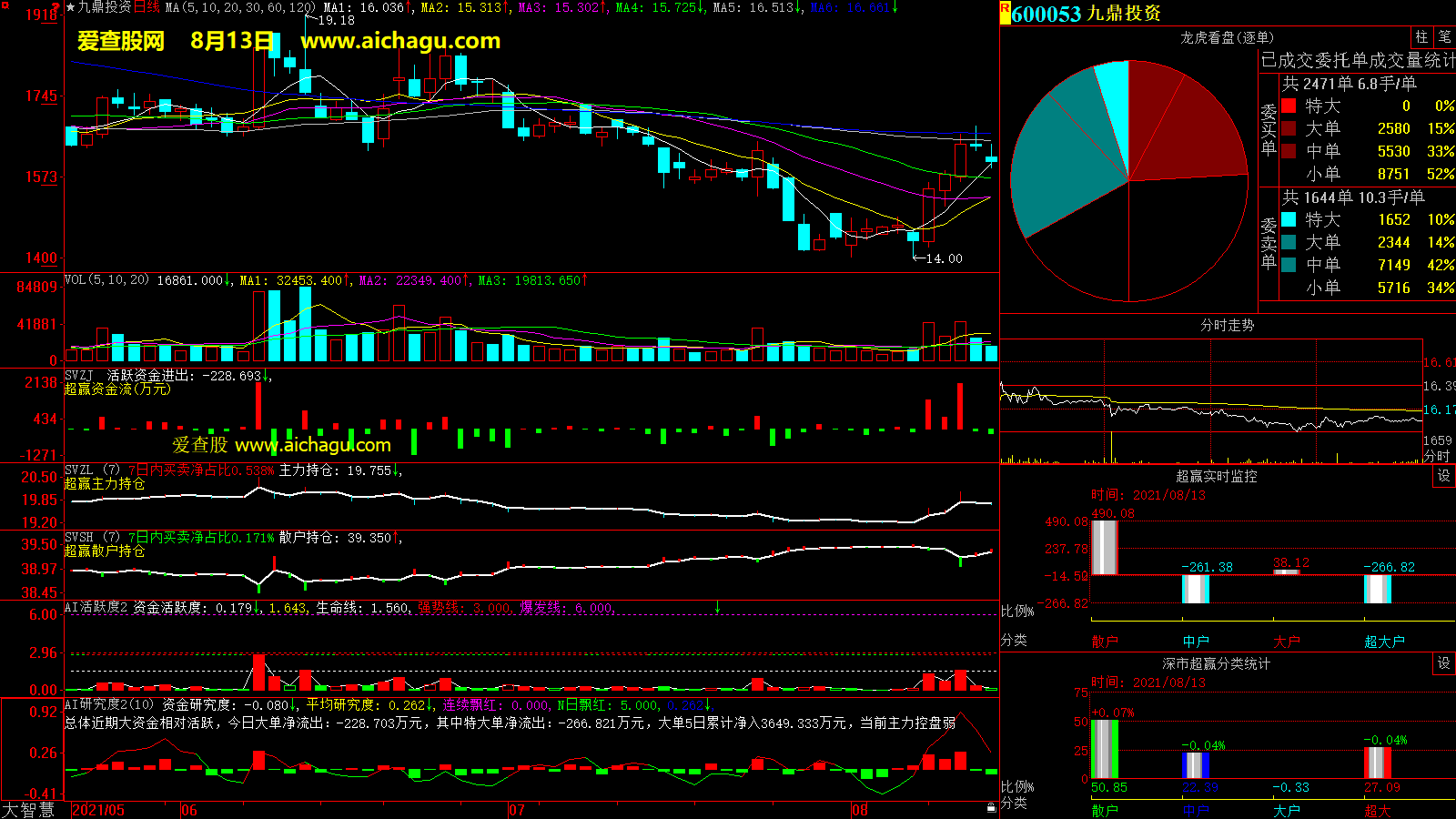Open 超赢实时监控 settings (设) button
The image size is (1456, 819).
(x=1443, y=476)
